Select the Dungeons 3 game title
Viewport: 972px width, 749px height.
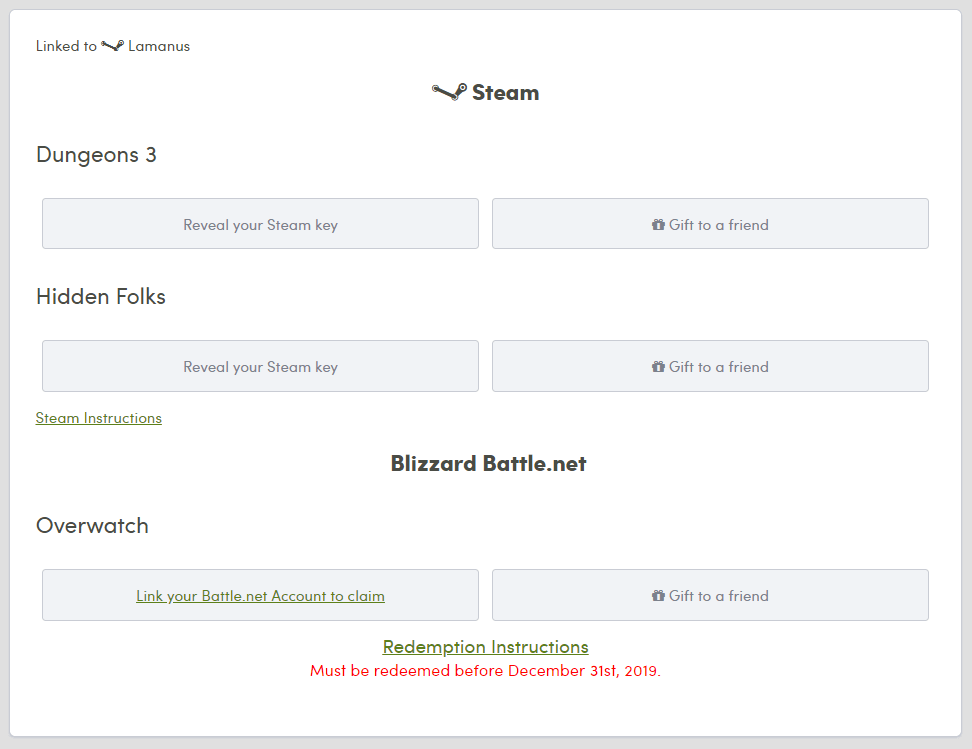pos(96,155)
